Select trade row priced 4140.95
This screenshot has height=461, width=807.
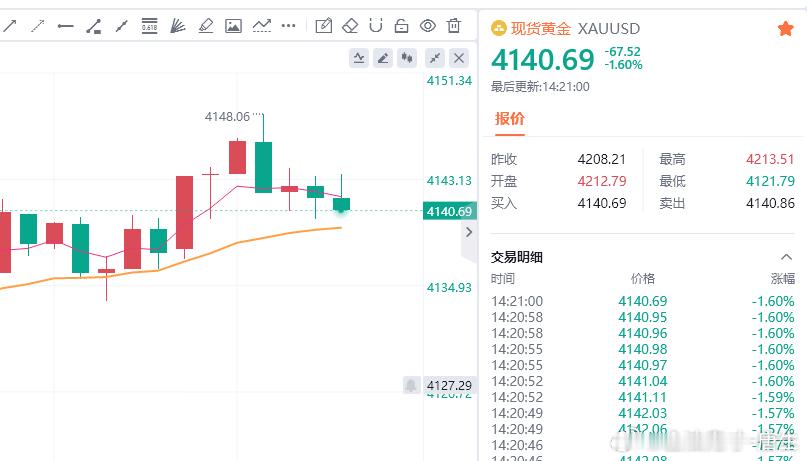(x=642, y=317)
